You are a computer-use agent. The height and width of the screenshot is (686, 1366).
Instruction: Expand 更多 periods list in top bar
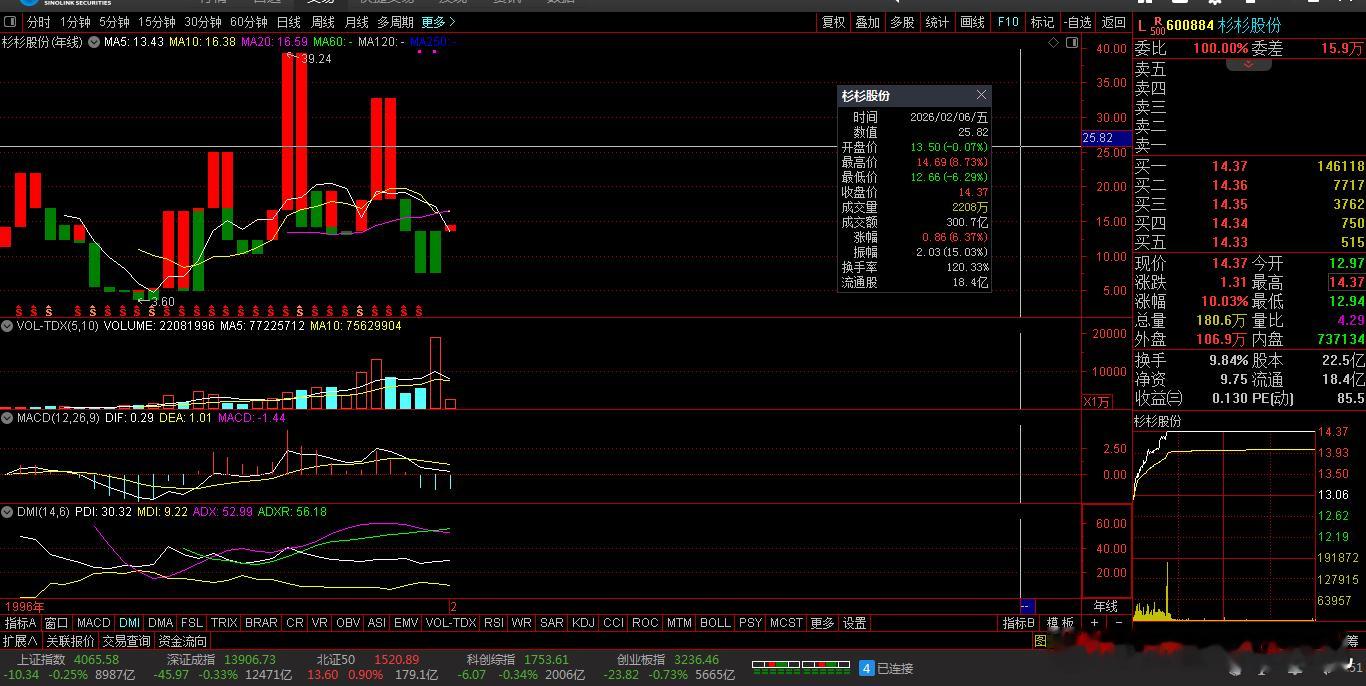[438, 22]
